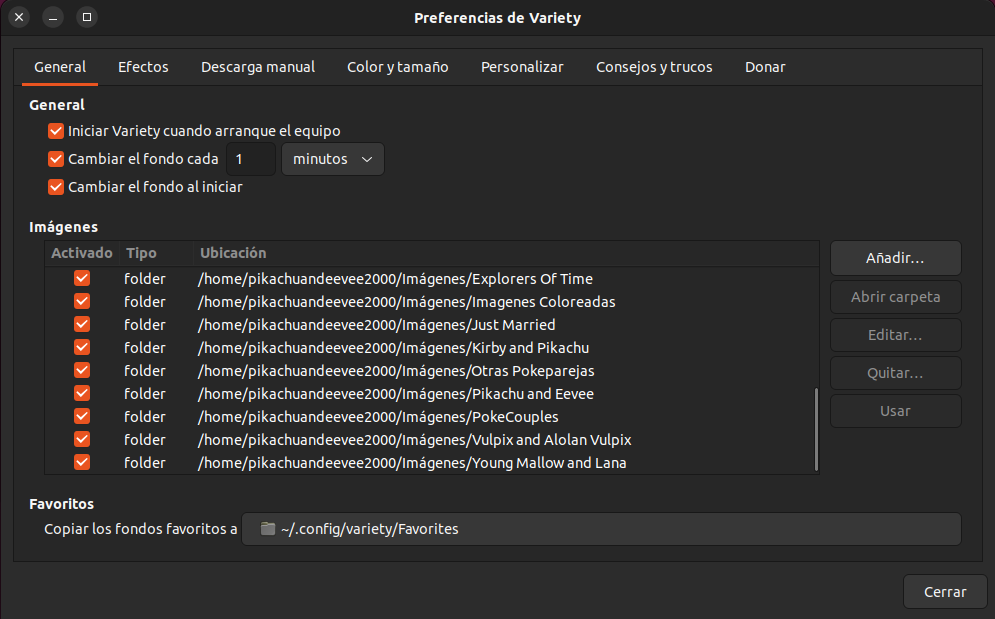995x619 pixels.
Task: Open Consejos y trucos tab
Action: (x=654, y=67)
